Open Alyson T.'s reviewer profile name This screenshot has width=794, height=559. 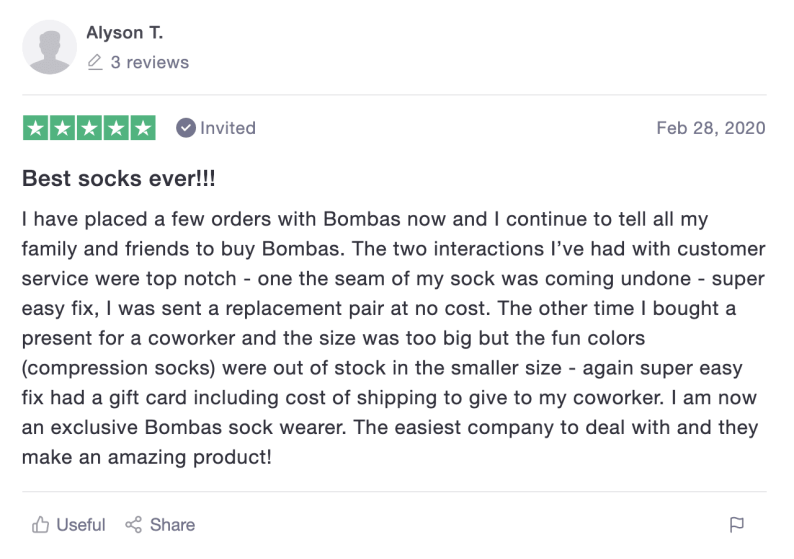pyautogui.click(x=124, y=33)
